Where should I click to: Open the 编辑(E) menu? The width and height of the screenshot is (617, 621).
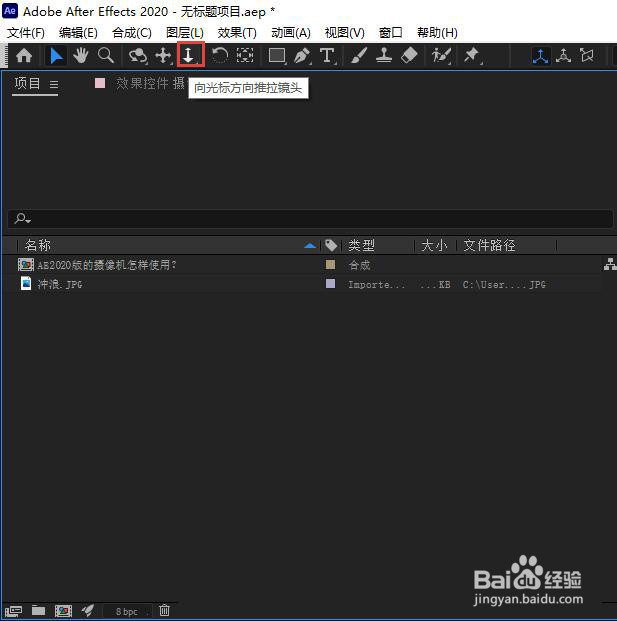[x=78, y=33]
